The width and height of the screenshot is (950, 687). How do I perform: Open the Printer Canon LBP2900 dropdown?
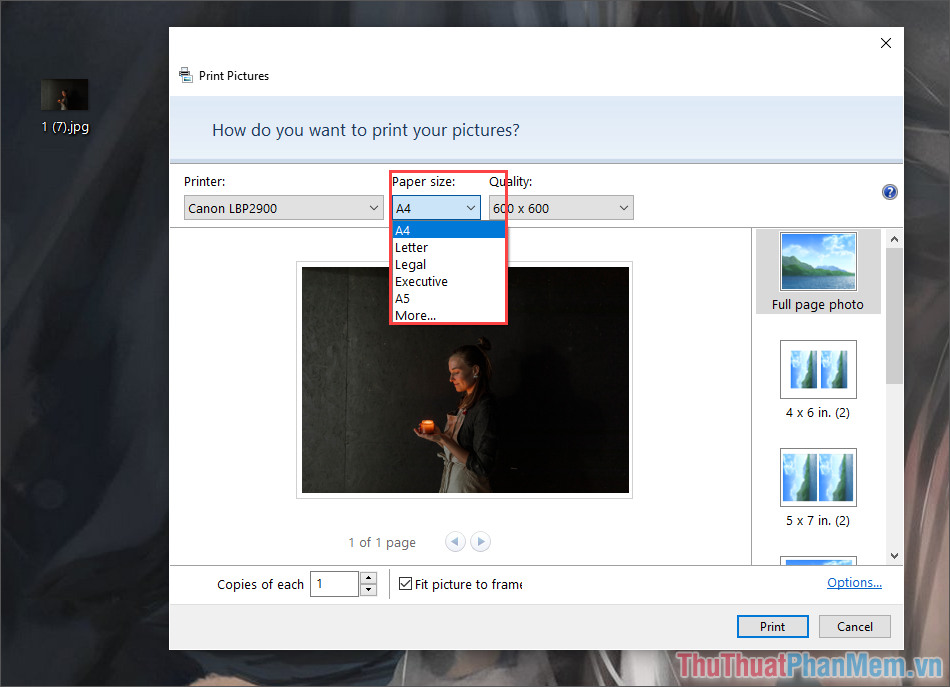pos(284,208)
